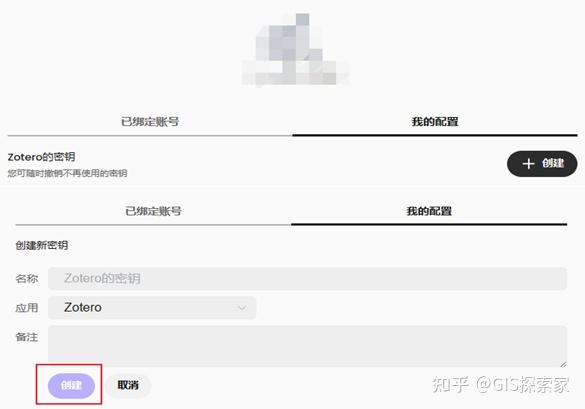Image resolution: width=585 pixels, height=409 pixels.
Task: Click the resize grip of 备注 textarea
Action: [x=563, y=363]
